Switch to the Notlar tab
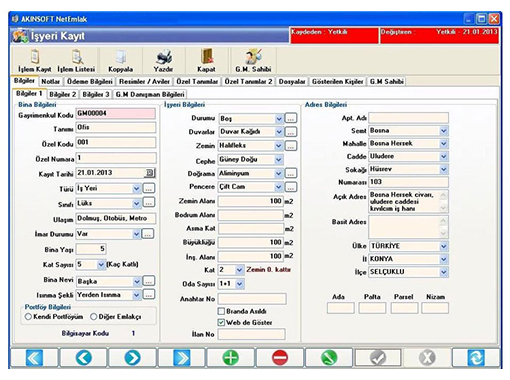This screenshot has width=510, height=380. [51, 81]
